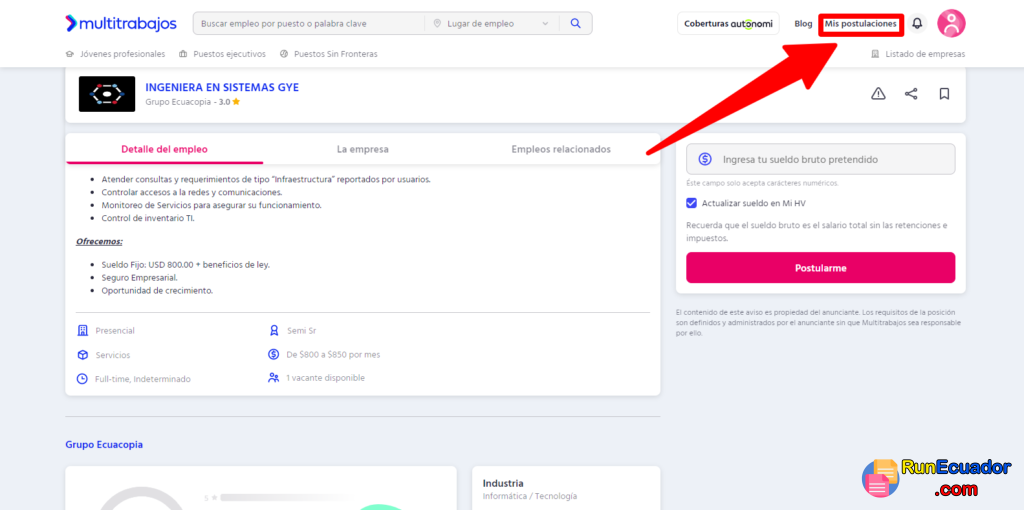Click 'Controlar accesos a la redes' bullet text
Screen dimensions: 1024x510
(192, 192)
